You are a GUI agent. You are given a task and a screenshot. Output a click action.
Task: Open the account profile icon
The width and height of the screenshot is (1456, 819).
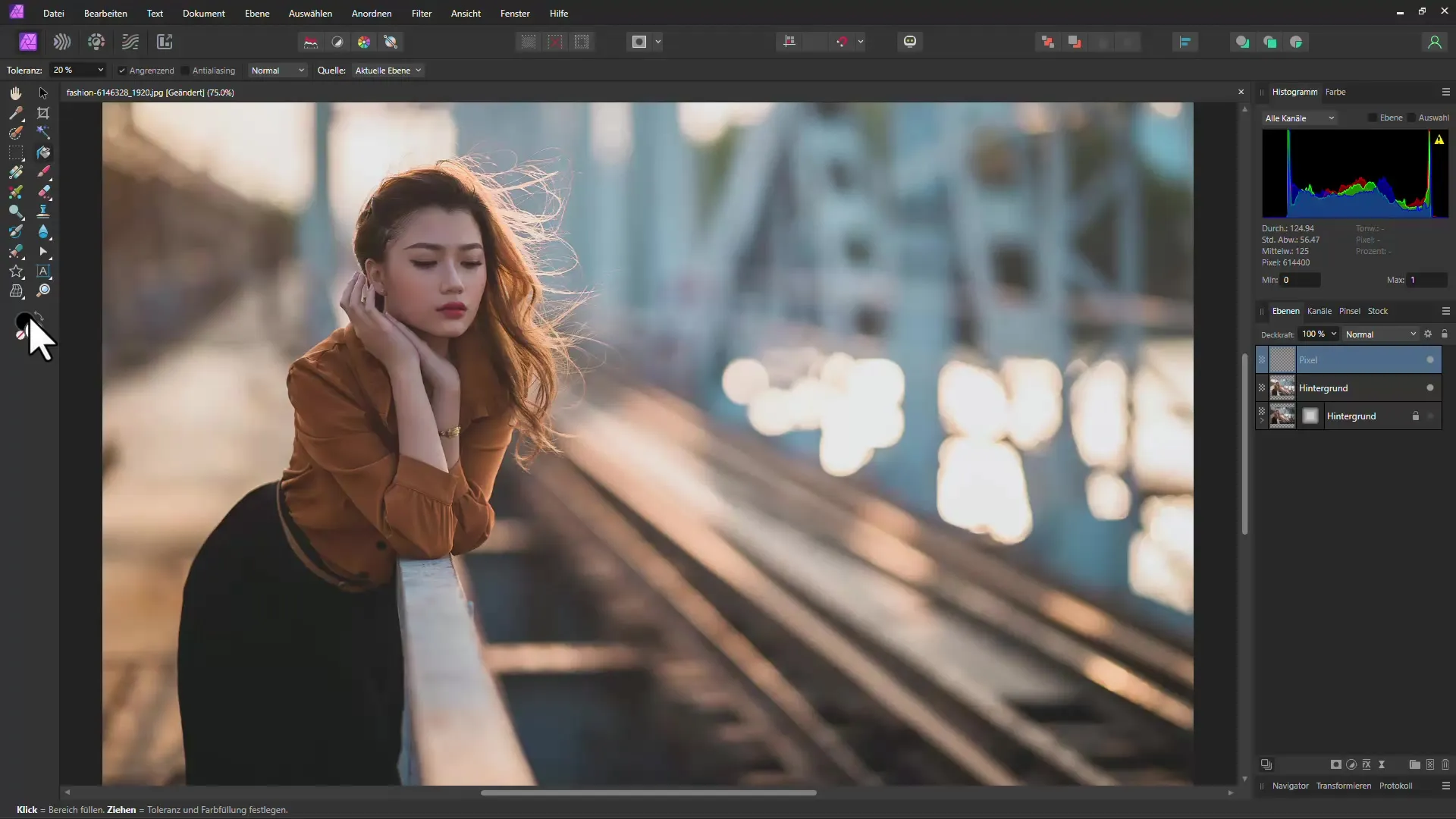point(1434,42)
